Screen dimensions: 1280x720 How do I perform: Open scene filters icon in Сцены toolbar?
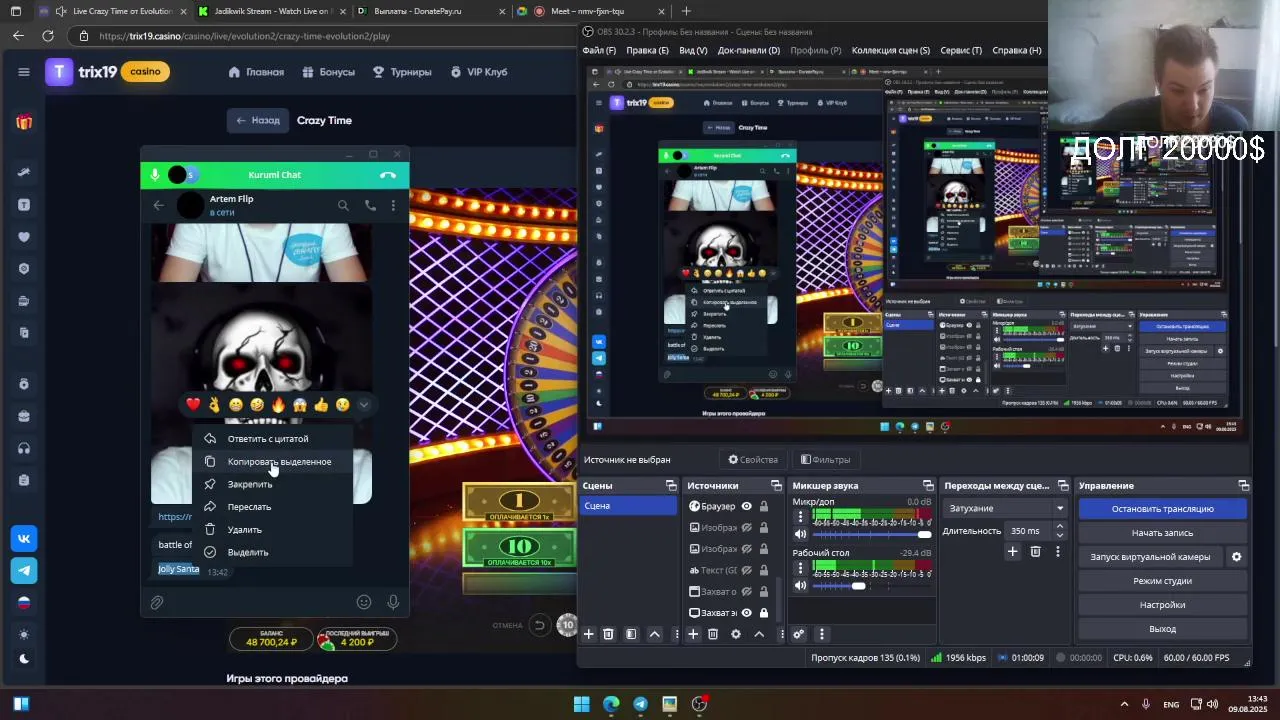coord(631,634)
